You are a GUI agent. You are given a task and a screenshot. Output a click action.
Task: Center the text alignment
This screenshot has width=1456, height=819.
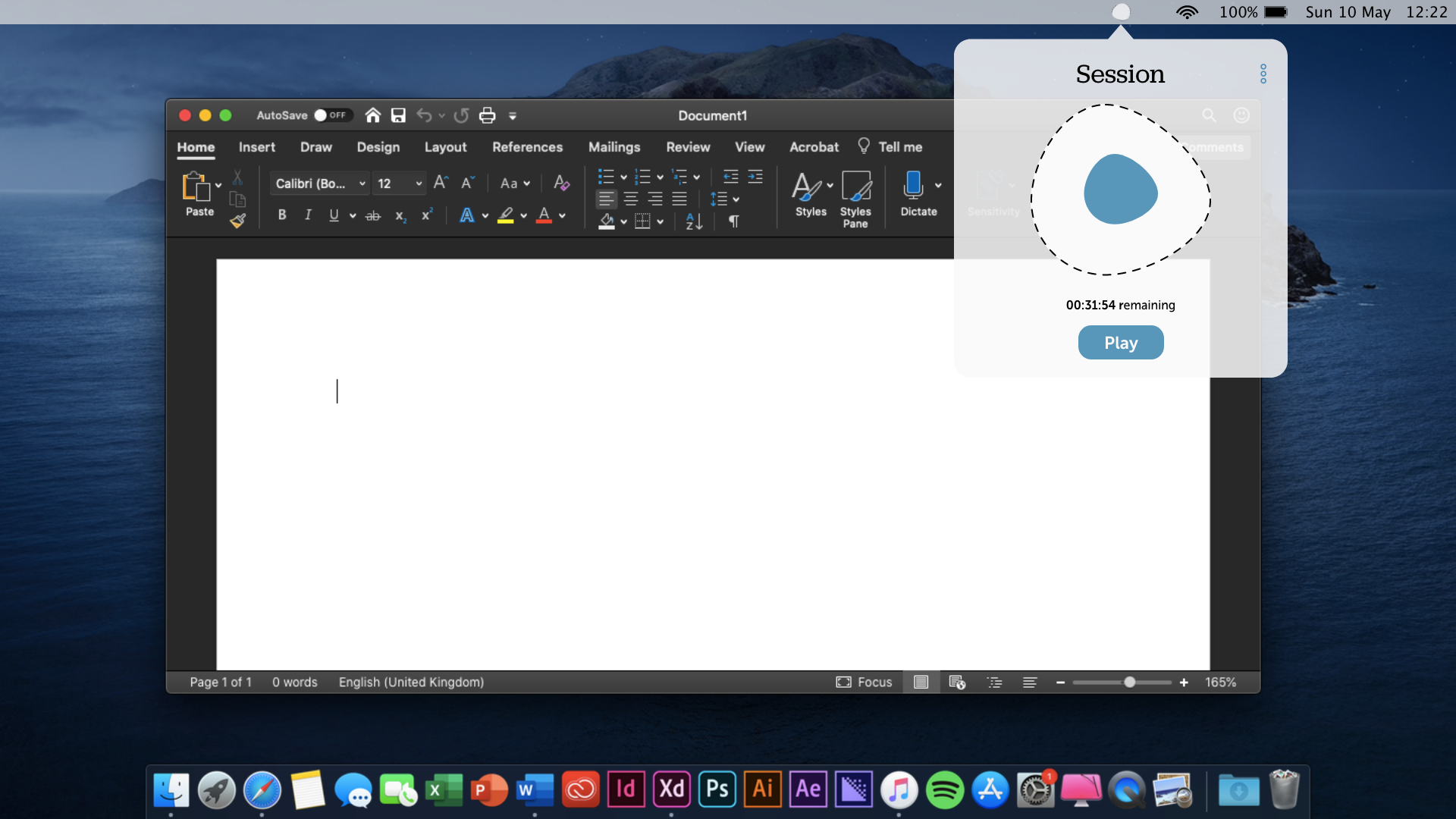tap(631, 199)
